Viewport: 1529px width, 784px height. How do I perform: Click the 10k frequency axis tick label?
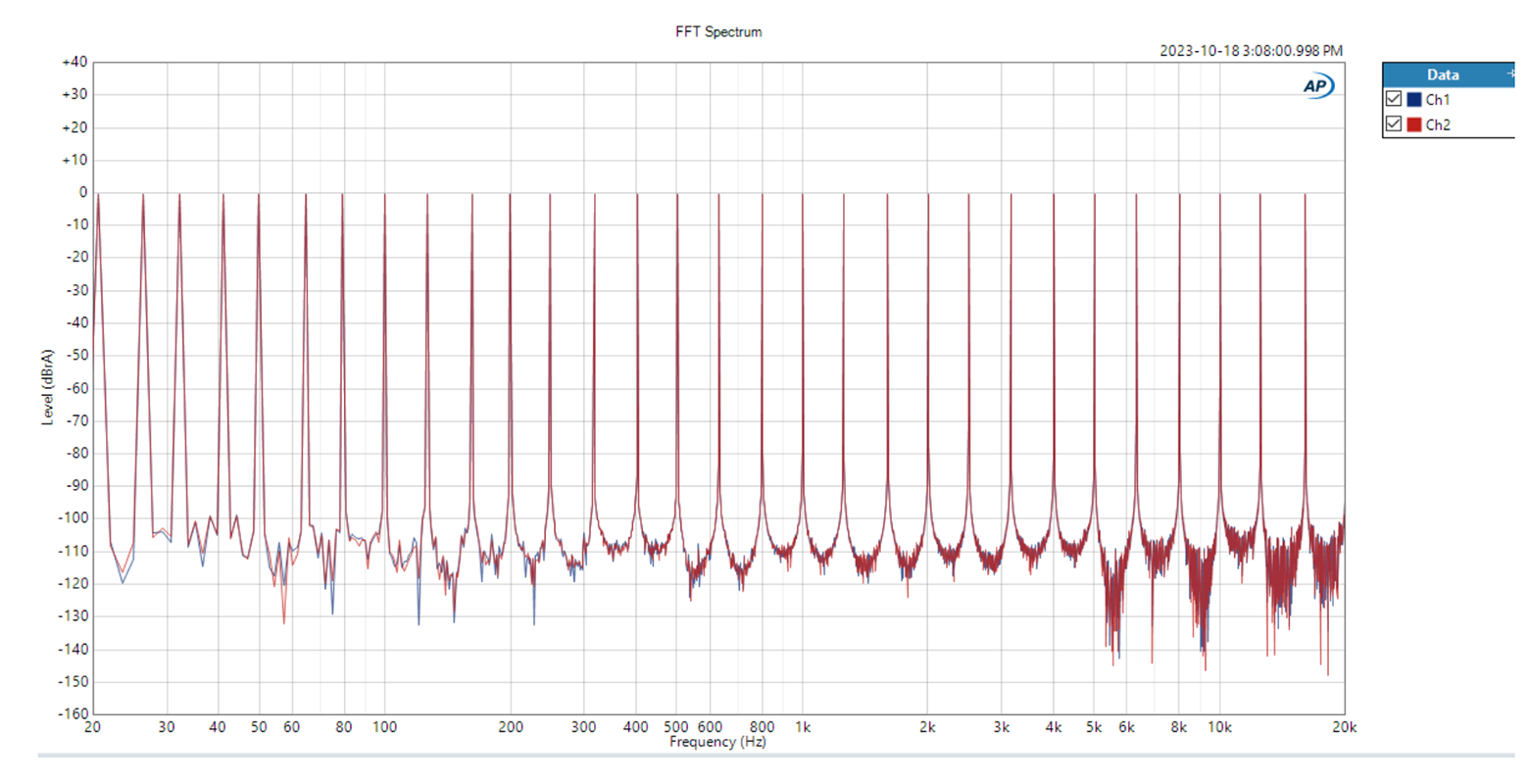(1219, 727)
